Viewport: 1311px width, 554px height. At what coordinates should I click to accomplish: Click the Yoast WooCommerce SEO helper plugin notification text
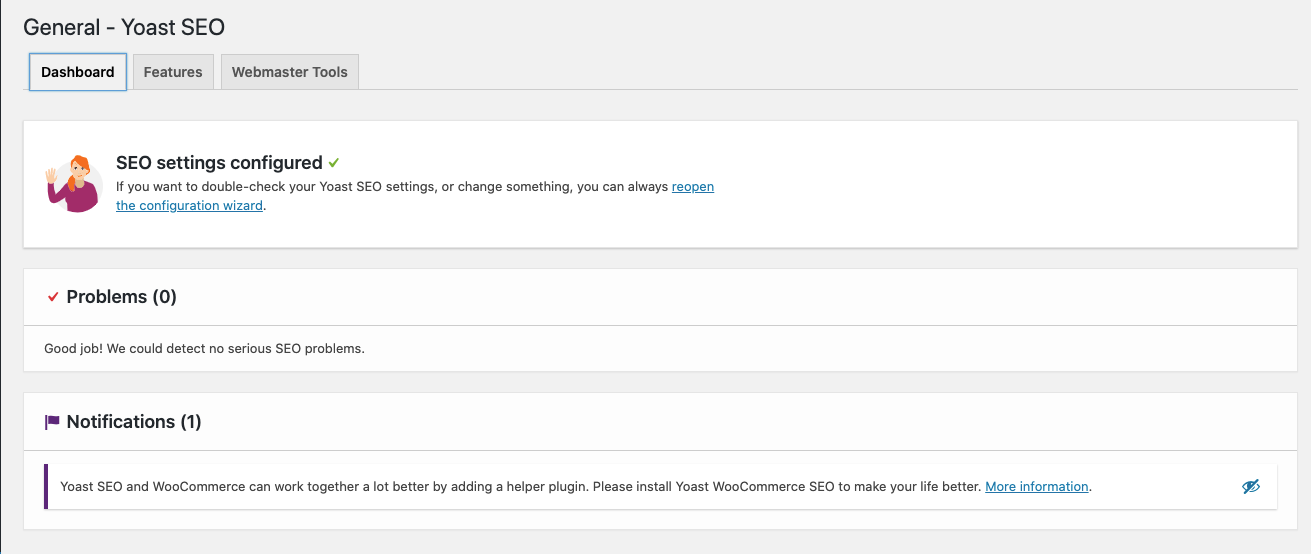(521, 487)
